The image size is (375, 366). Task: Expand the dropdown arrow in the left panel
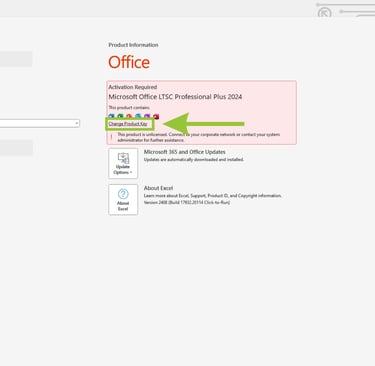[77, 123]
